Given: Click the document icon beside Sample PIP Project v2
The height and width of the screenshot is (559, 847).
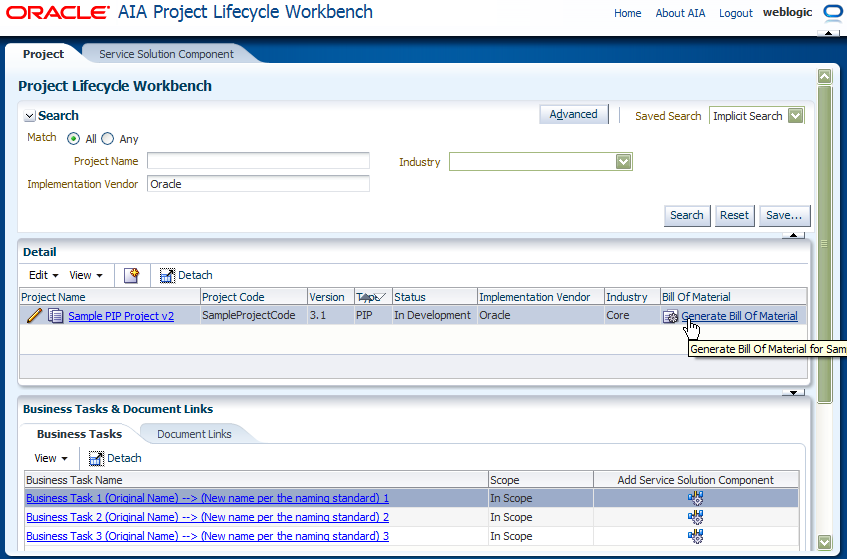Looking at the screenshot, I should pyautogui.click(x=56, y=315).
